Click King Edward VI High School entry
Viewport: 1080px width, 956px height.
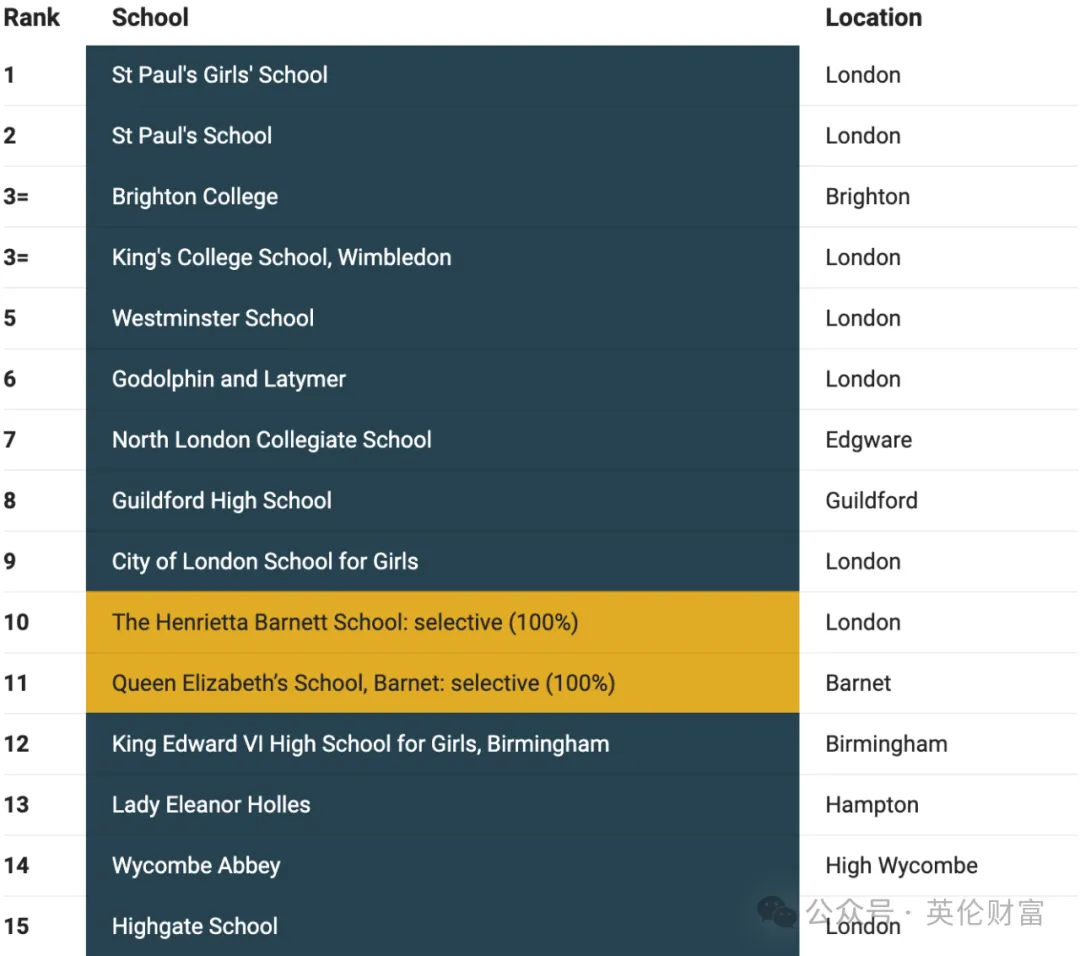[361, 744]
